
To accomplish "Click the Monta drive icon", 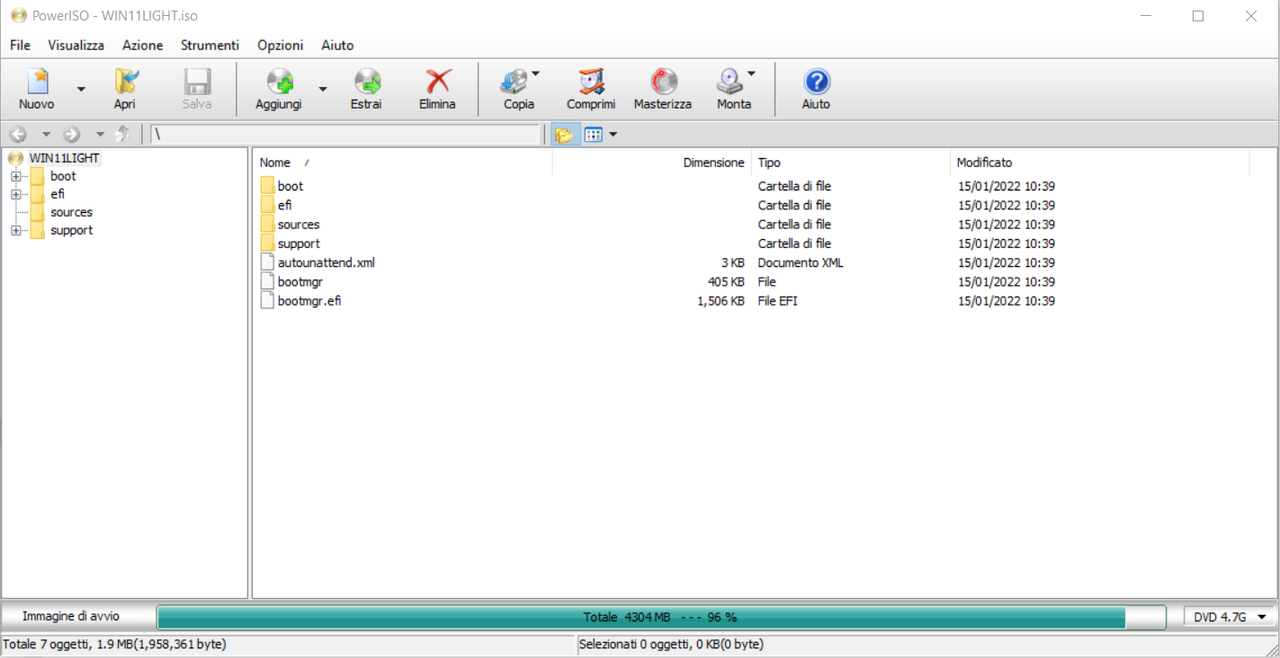I will 730,82.
